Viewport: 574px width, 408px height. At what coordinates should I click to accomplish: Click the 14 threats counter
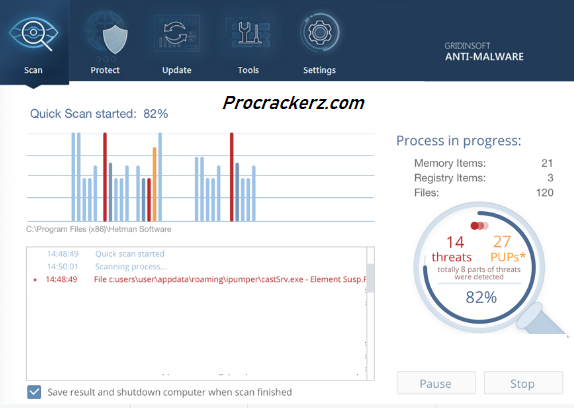tap(452, 249)
